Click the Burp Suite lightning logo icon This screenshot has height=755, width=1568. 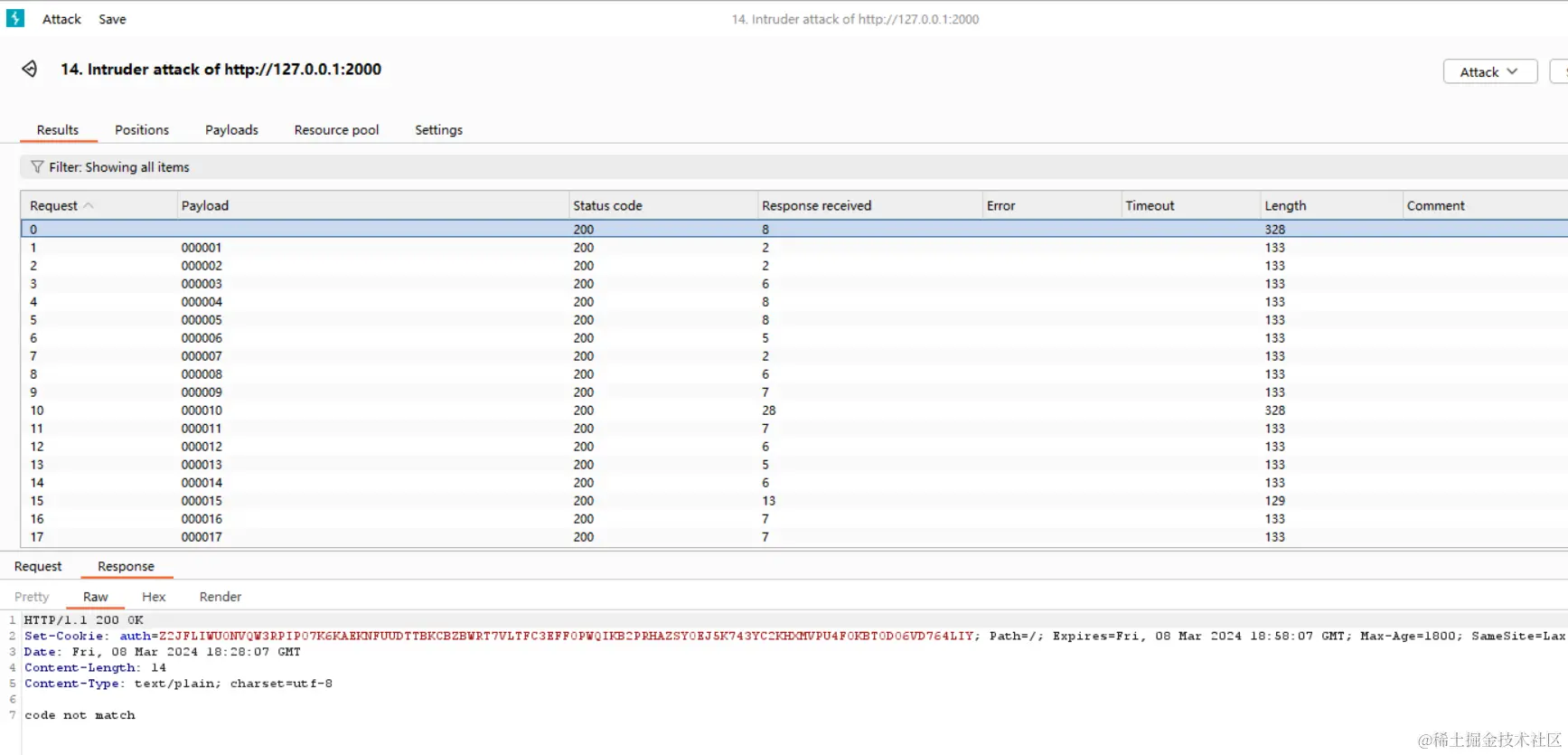tap(15, 18)
